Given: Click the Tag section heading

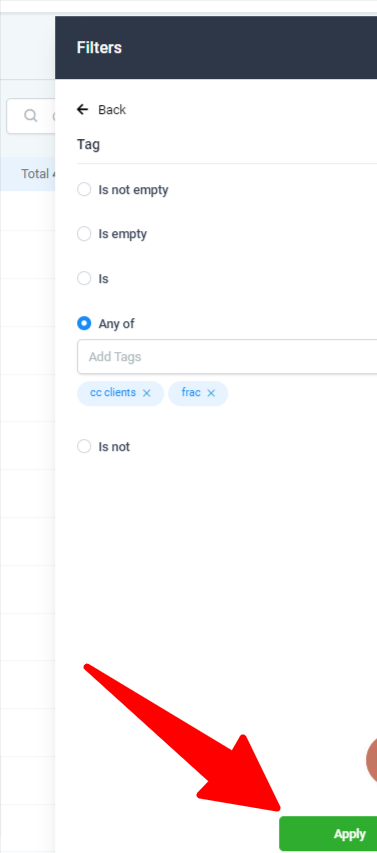Looking at the screenshot, I should [x=88, y=145].
